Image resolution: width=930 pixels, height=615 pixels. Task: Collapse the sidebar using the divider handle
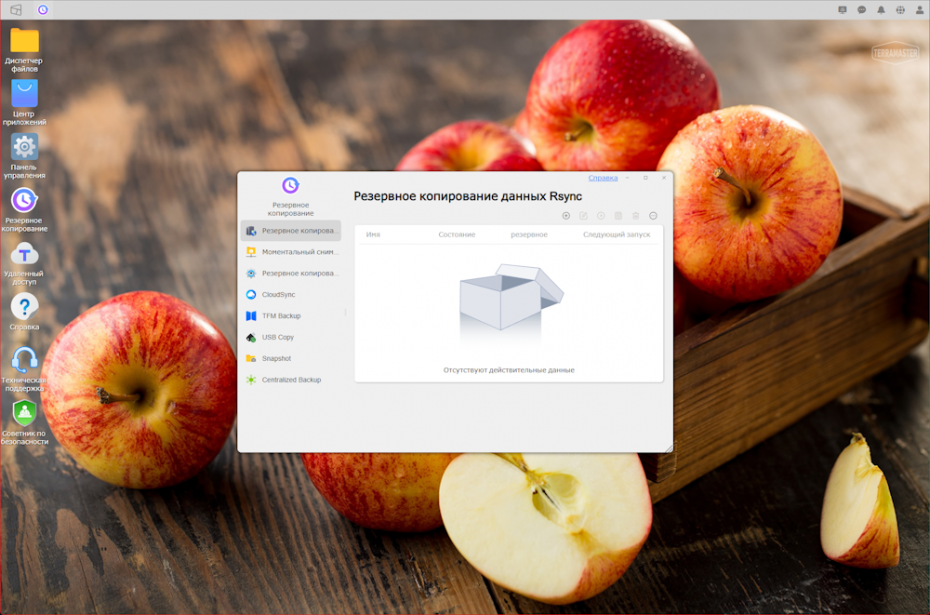(x=346, y=313)
